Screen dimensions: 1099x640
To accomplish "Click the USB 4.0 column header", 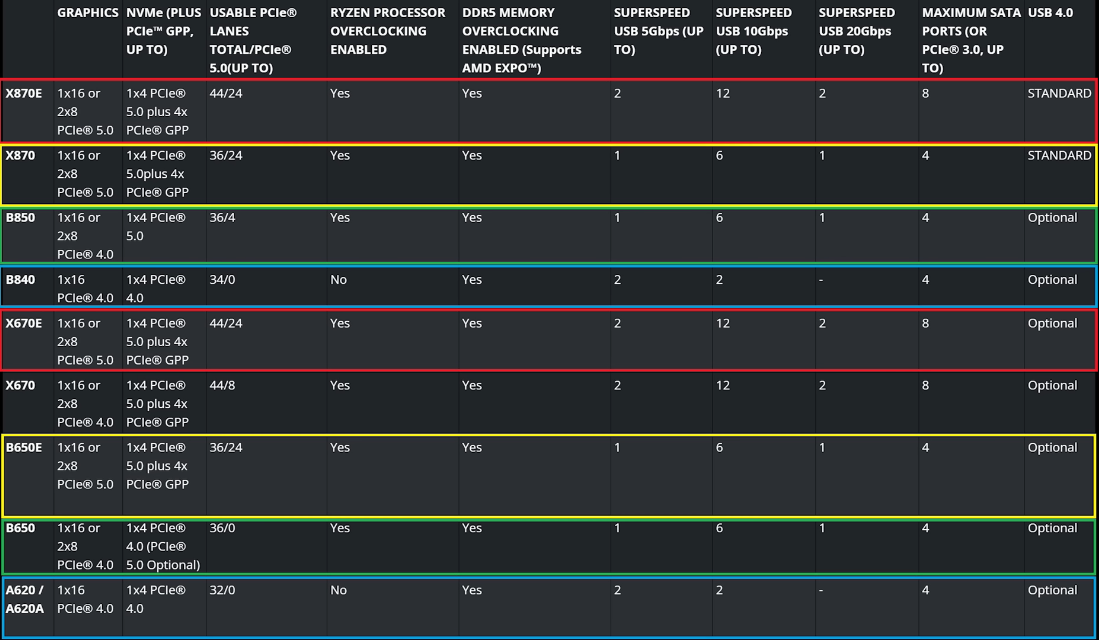I will pyautogui.click(x=1050, y=13).
